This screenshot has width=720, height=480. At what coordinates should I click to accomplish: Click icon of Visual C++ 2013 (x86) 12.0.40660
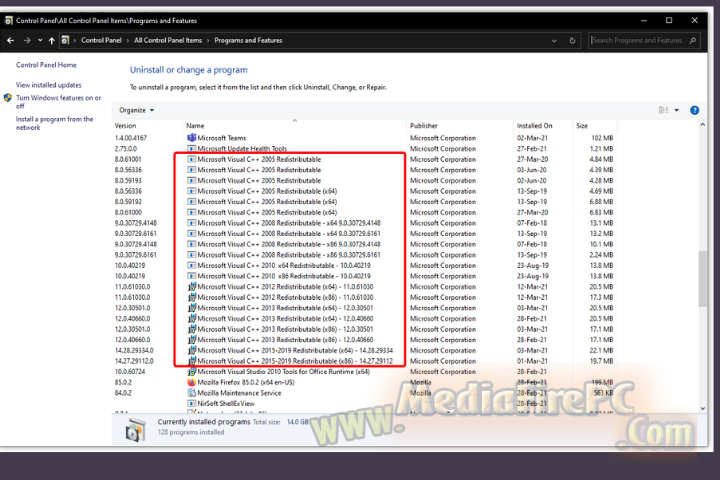(x=191, y=340)
